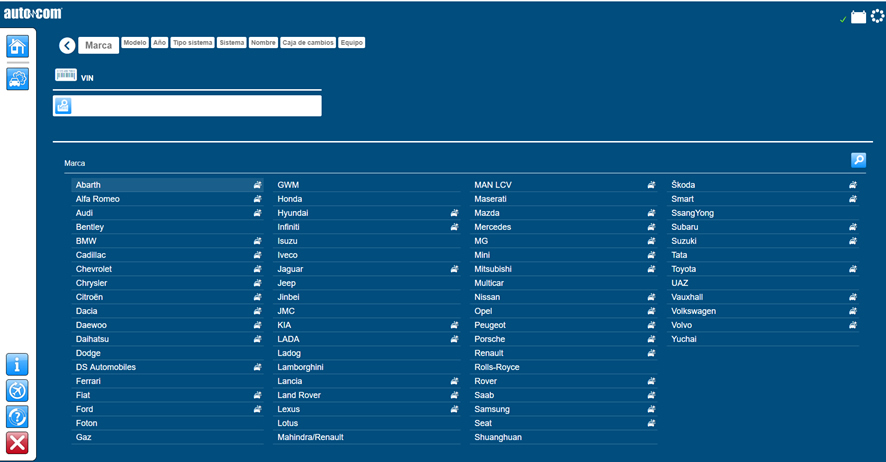Select Vauxhall from brand list
Viewport: 886px width, 462px height.
click(763, 297)
